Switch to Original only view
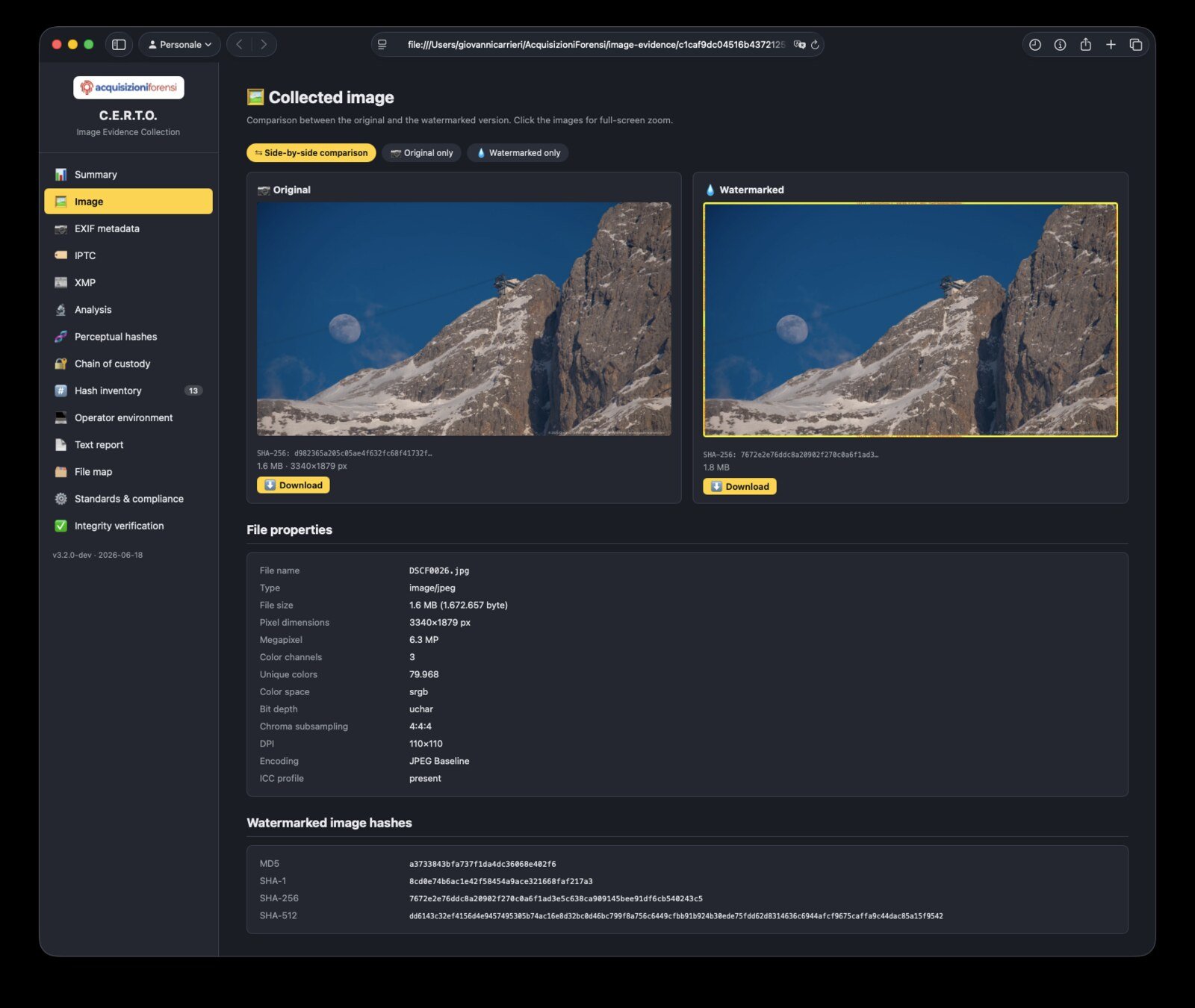This screenshot has width=1195, height=1008. [x=421, y=153]
